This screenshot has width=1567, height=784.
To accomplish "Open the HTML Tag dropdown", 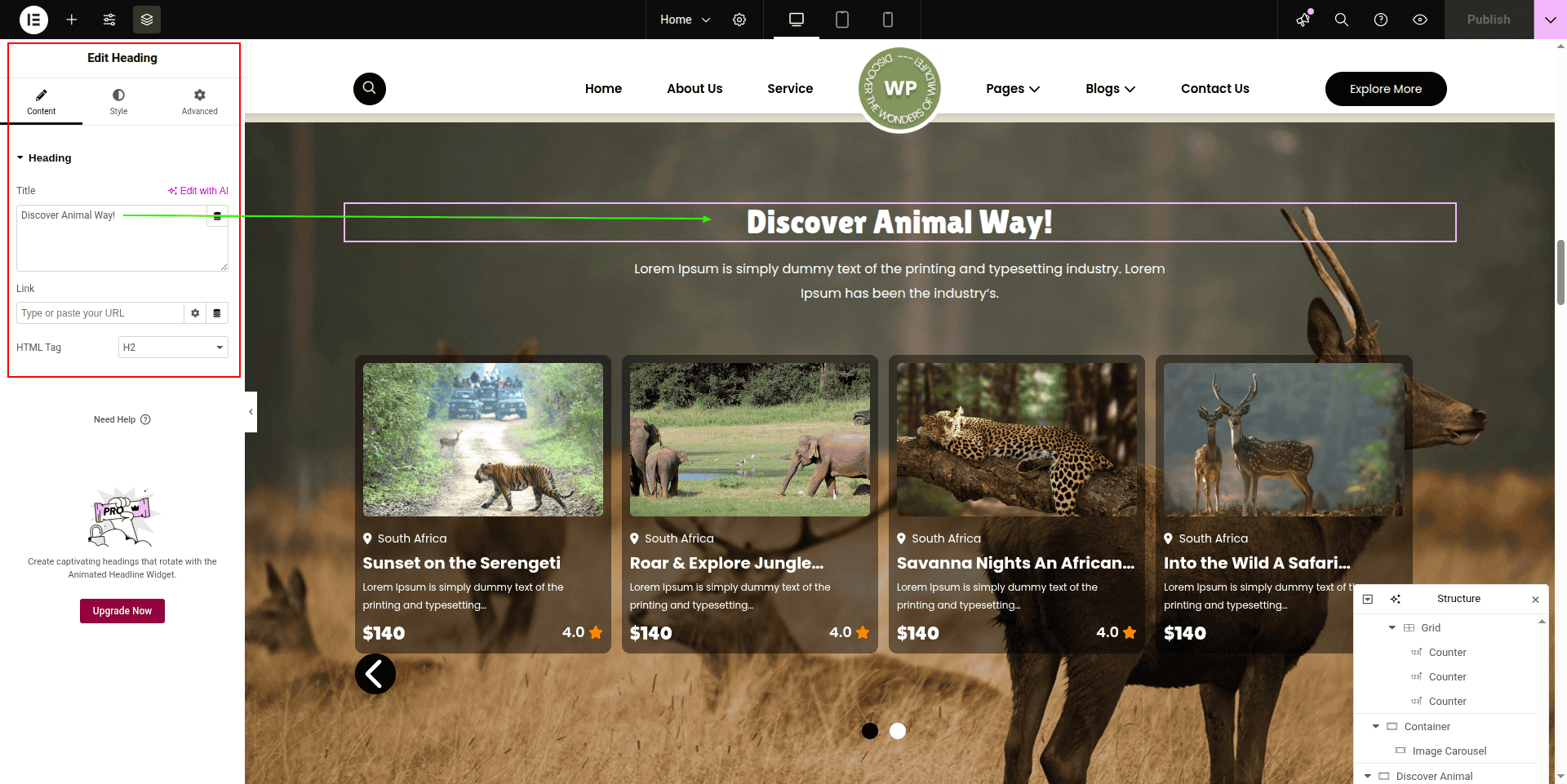I will coord(173,348).
